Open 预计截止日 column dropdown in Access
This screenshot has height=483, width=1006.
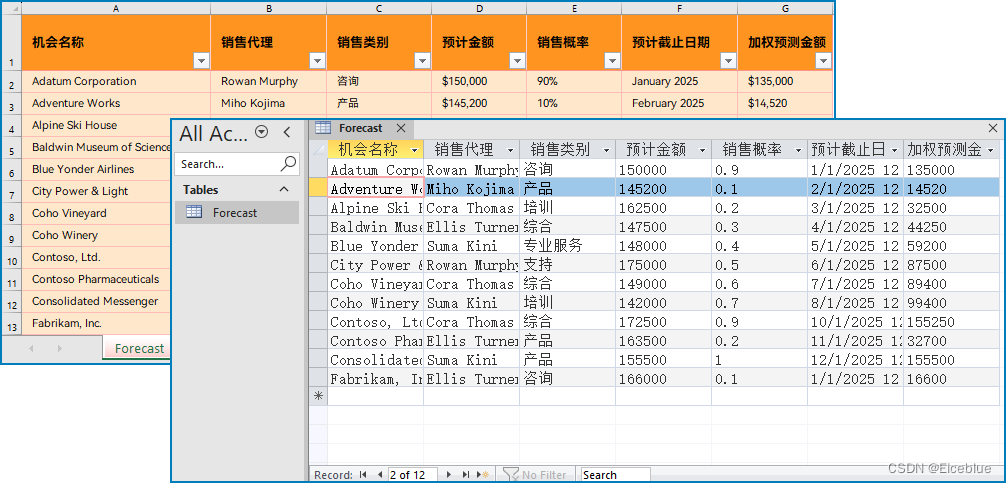coord(894,150)
